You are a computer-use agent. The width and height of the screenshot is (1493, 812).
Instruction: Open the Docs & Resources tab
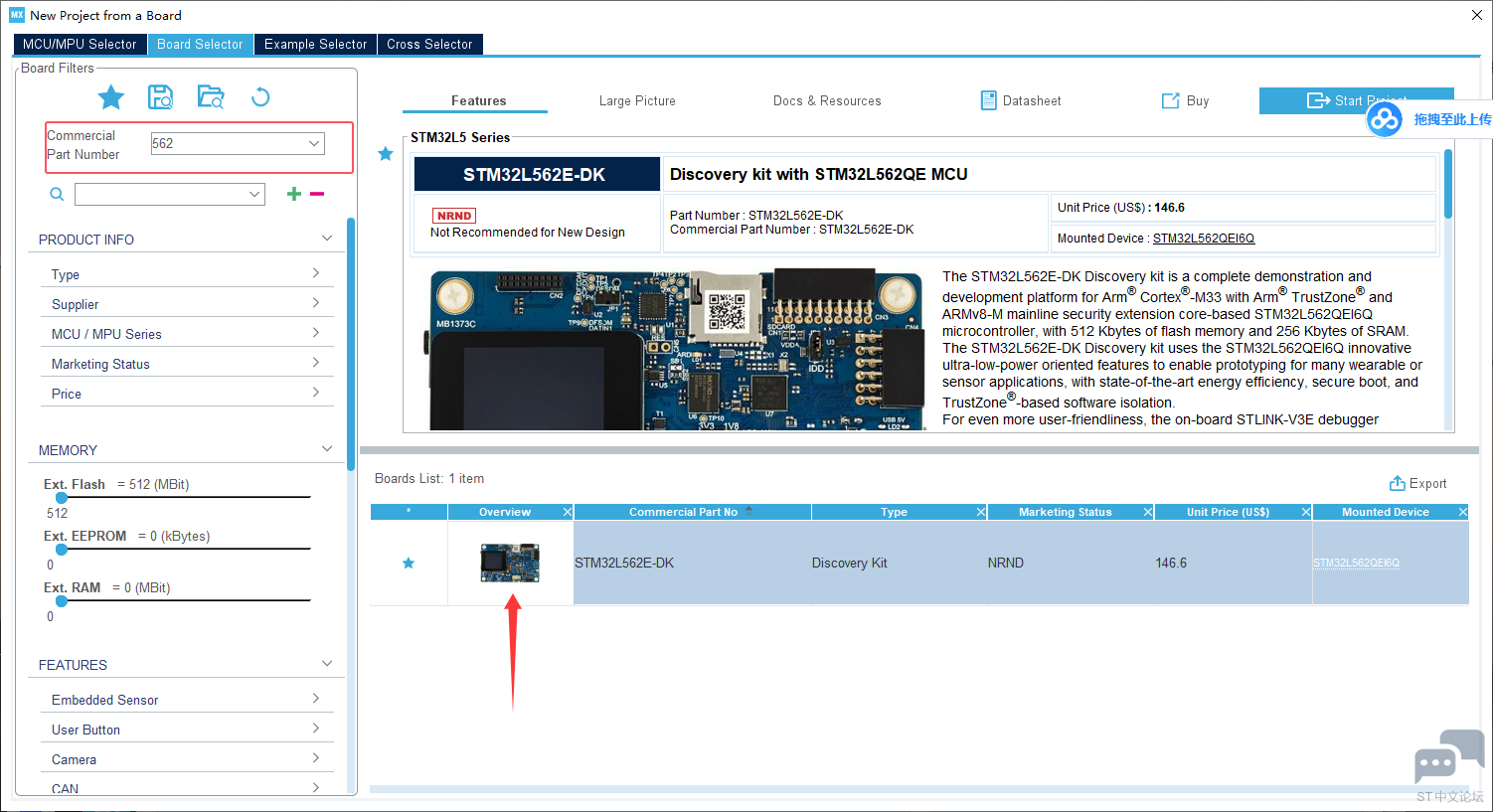(x=827, y=100)
